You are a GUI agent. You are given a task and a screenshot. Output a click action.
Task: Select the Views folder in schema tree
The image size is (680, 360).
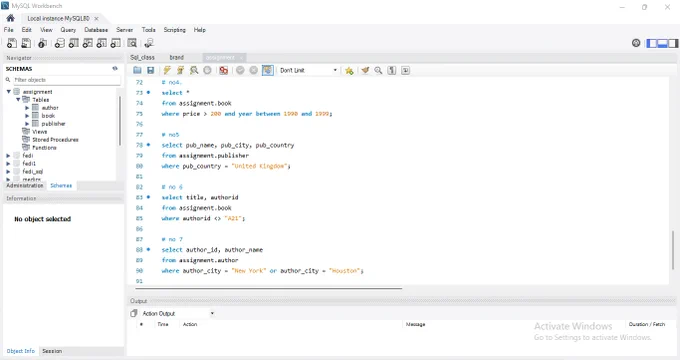[39, 131]
